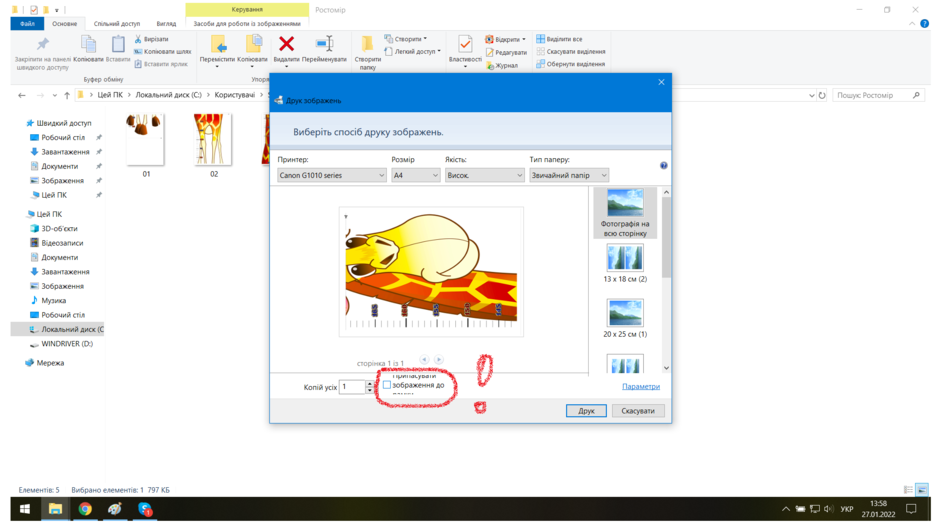Select the 13 x 18 см (2) layout

click(x=625, y=263)
